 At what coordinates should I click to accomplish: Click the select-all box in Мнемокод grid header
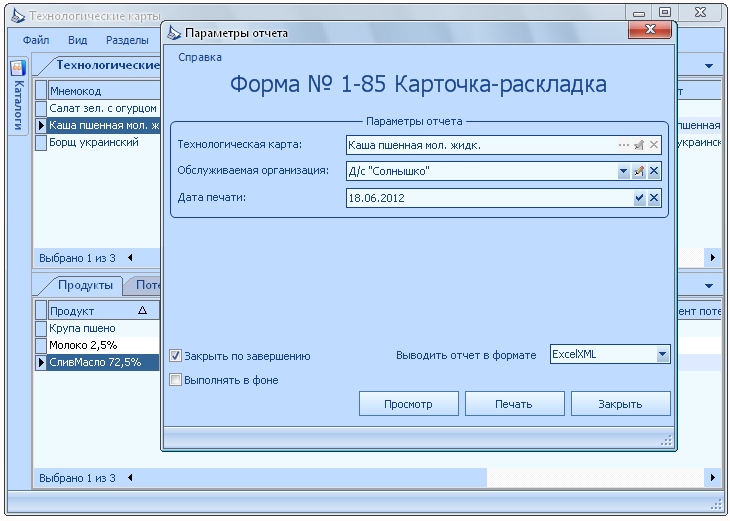coord(41,91)
